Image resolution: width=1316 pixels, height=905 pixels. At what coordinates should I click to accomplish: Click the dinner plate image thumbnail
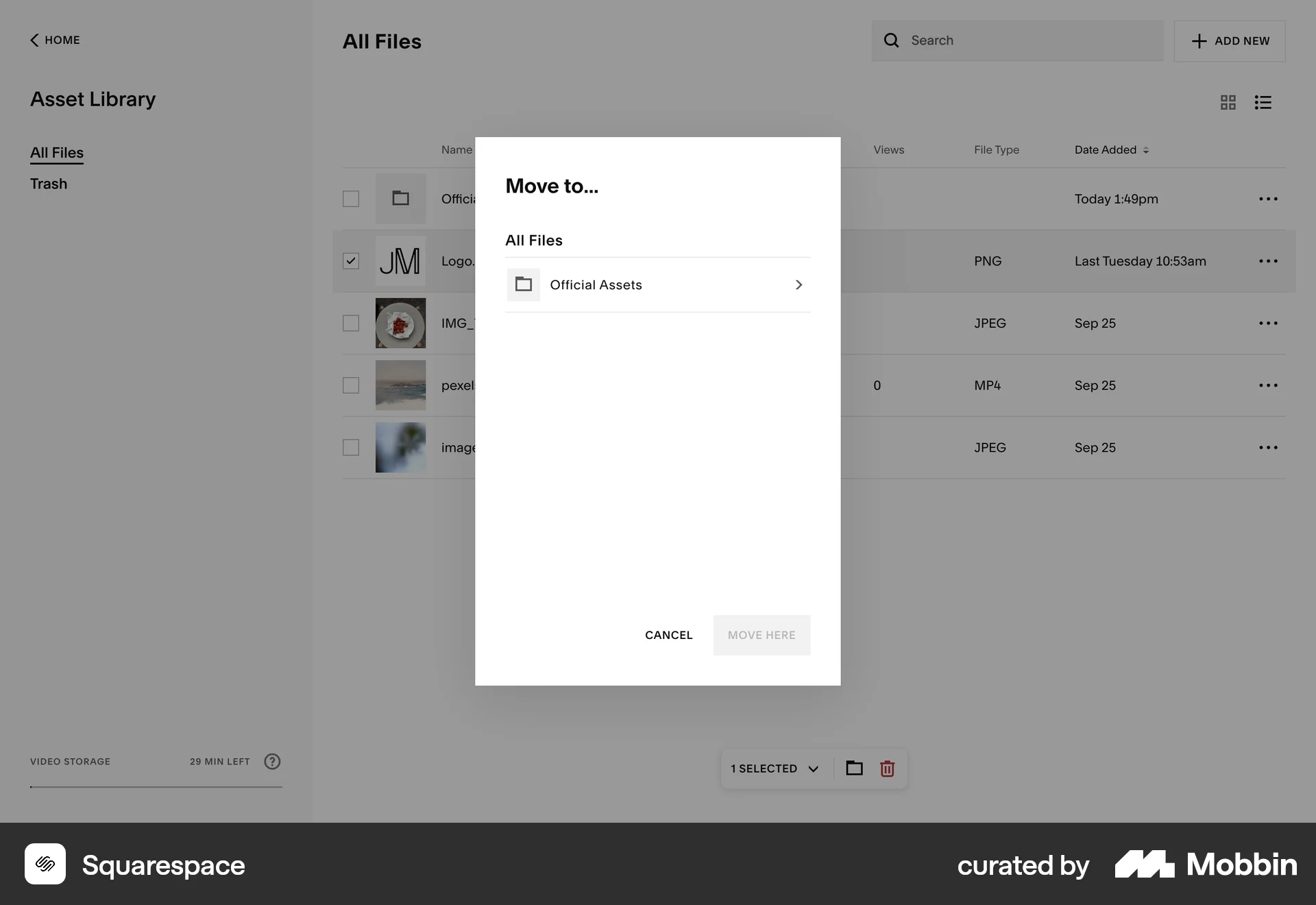pos(400,323)
